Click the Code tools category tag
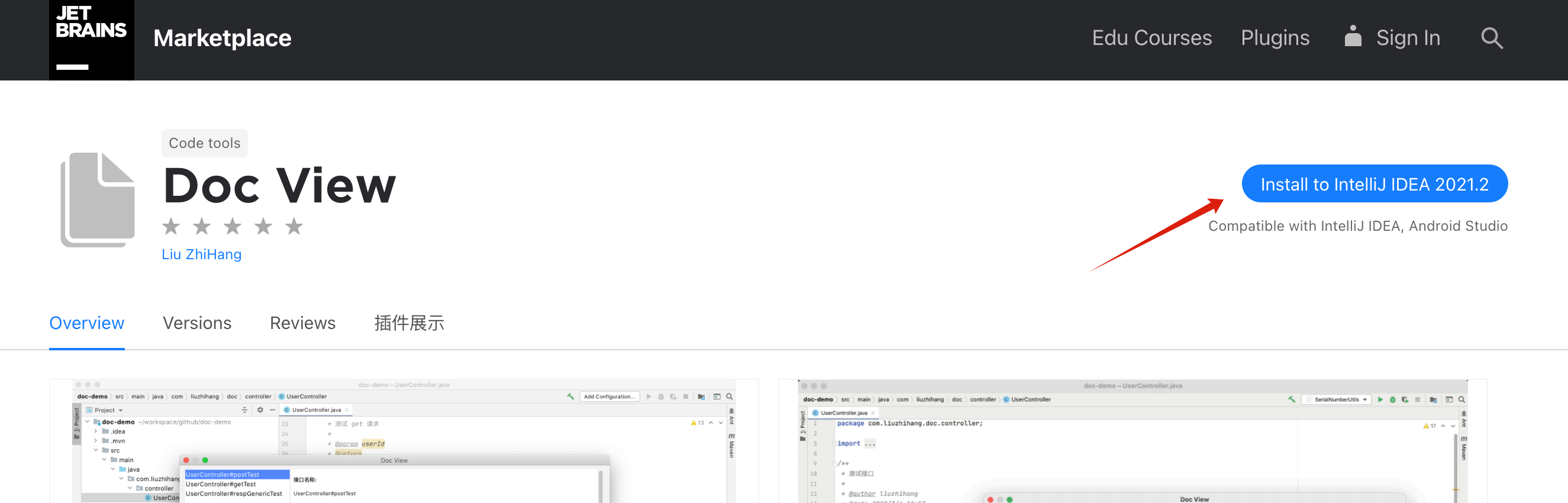1568x503 pixels. [x=205, y=143]
